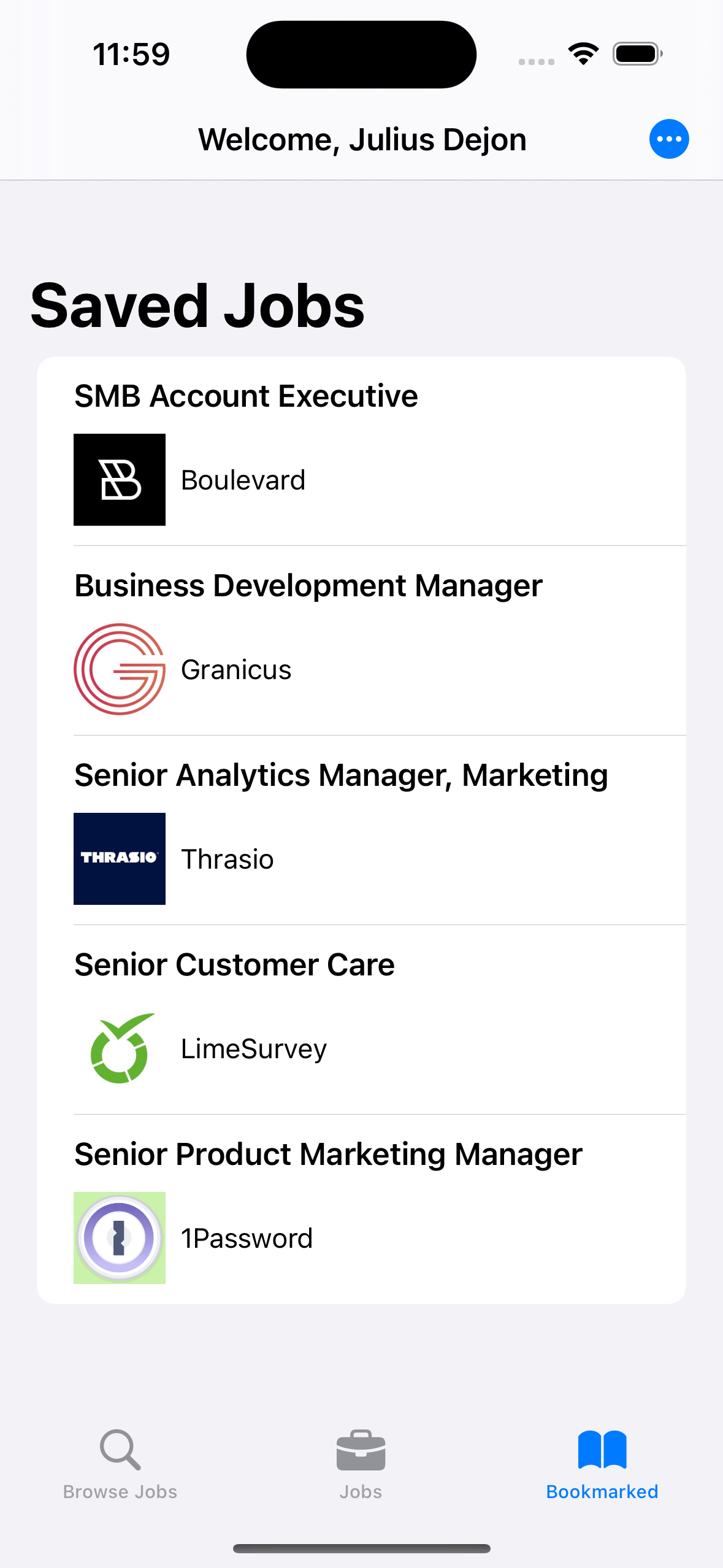Open Senior Analytics Manager, Marketing job

pos(341,775)
